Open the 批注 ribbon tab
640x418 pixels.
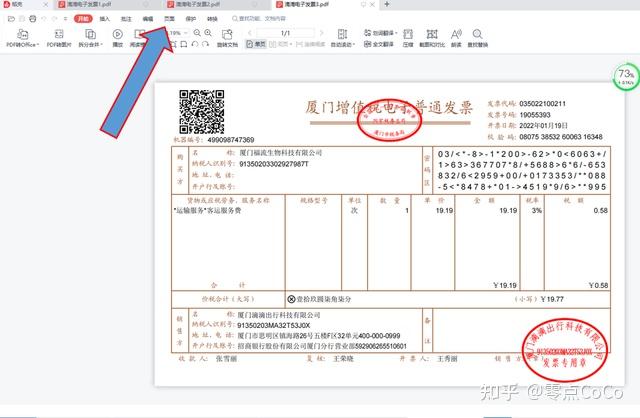pyautogui.click(x=126, y=19)
